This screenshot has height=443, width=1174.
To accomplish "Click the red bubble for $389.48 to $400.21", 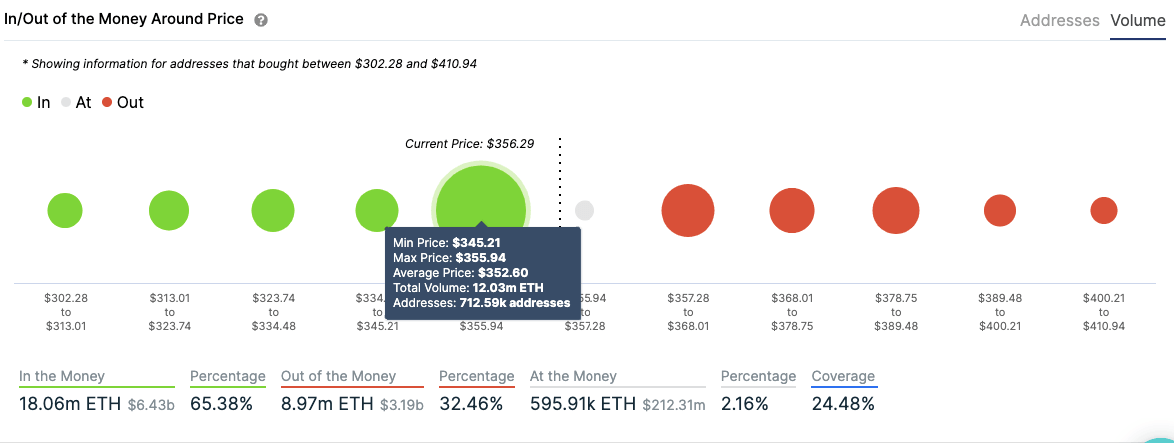I will coord(1000,211).
